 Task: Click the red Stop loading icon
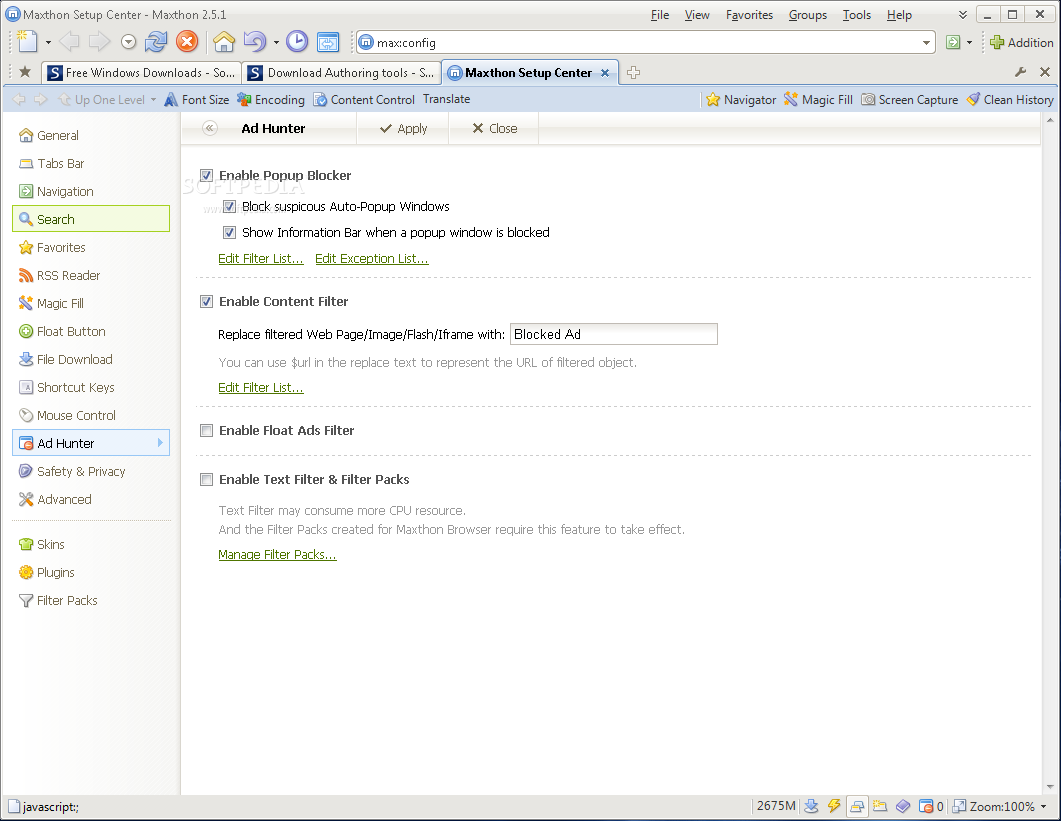pos(187,42)
